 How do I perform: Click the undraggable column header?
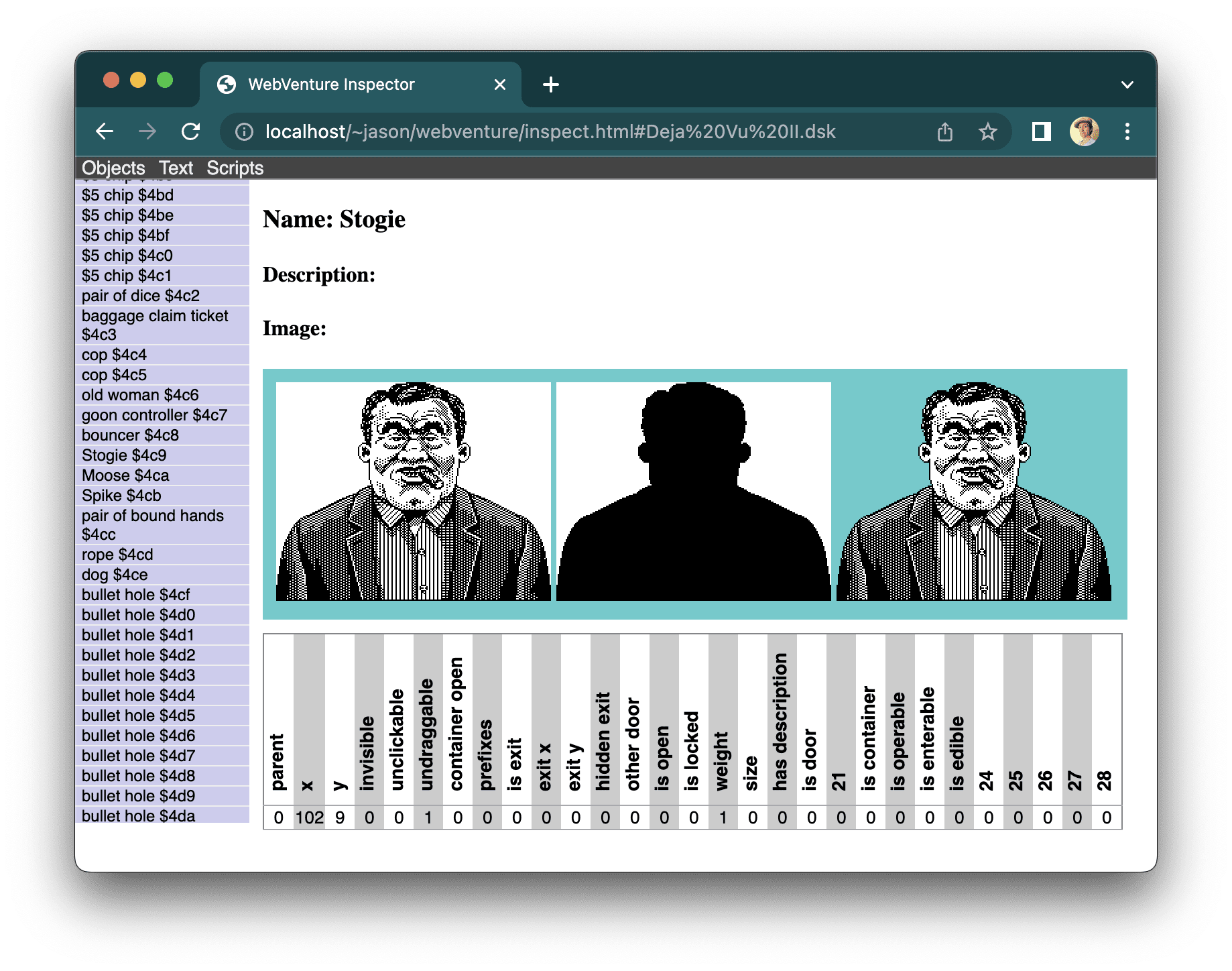[x=428, y=720]
